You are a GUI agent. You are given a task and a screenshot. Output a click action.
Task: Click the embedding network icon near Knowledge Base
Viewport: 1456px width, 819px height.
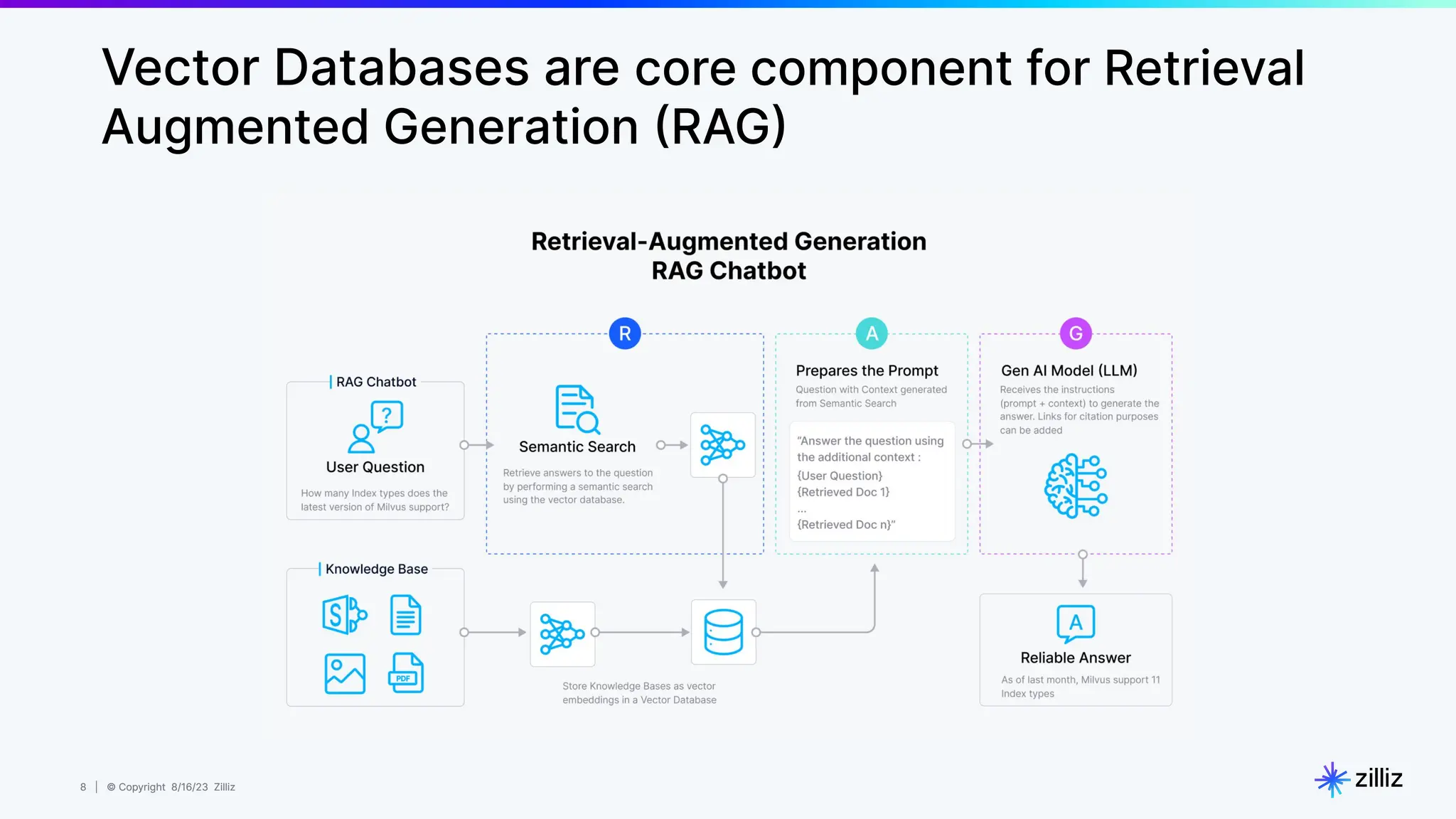(562, 633)
